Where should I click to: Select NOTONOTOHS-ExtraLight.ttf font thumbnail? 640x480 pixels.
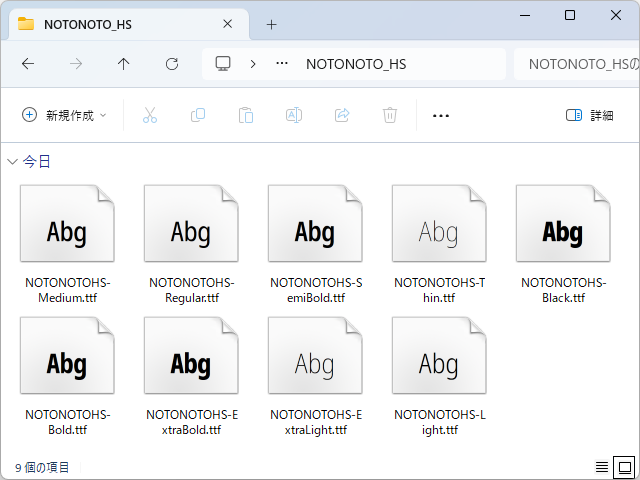click(x=315, y=356)
